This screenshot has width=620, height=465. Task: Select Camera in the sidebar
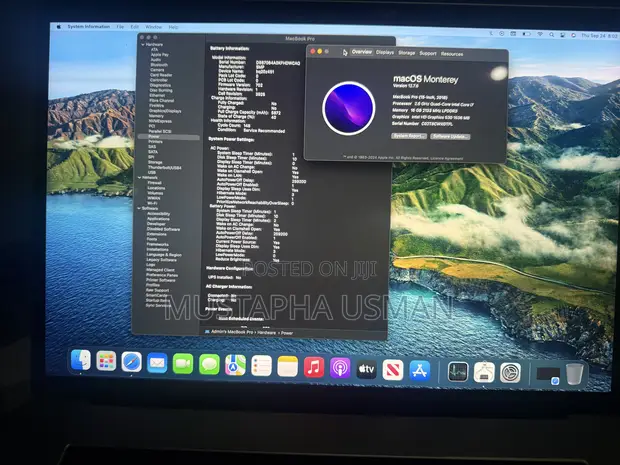tap(157, 70)
